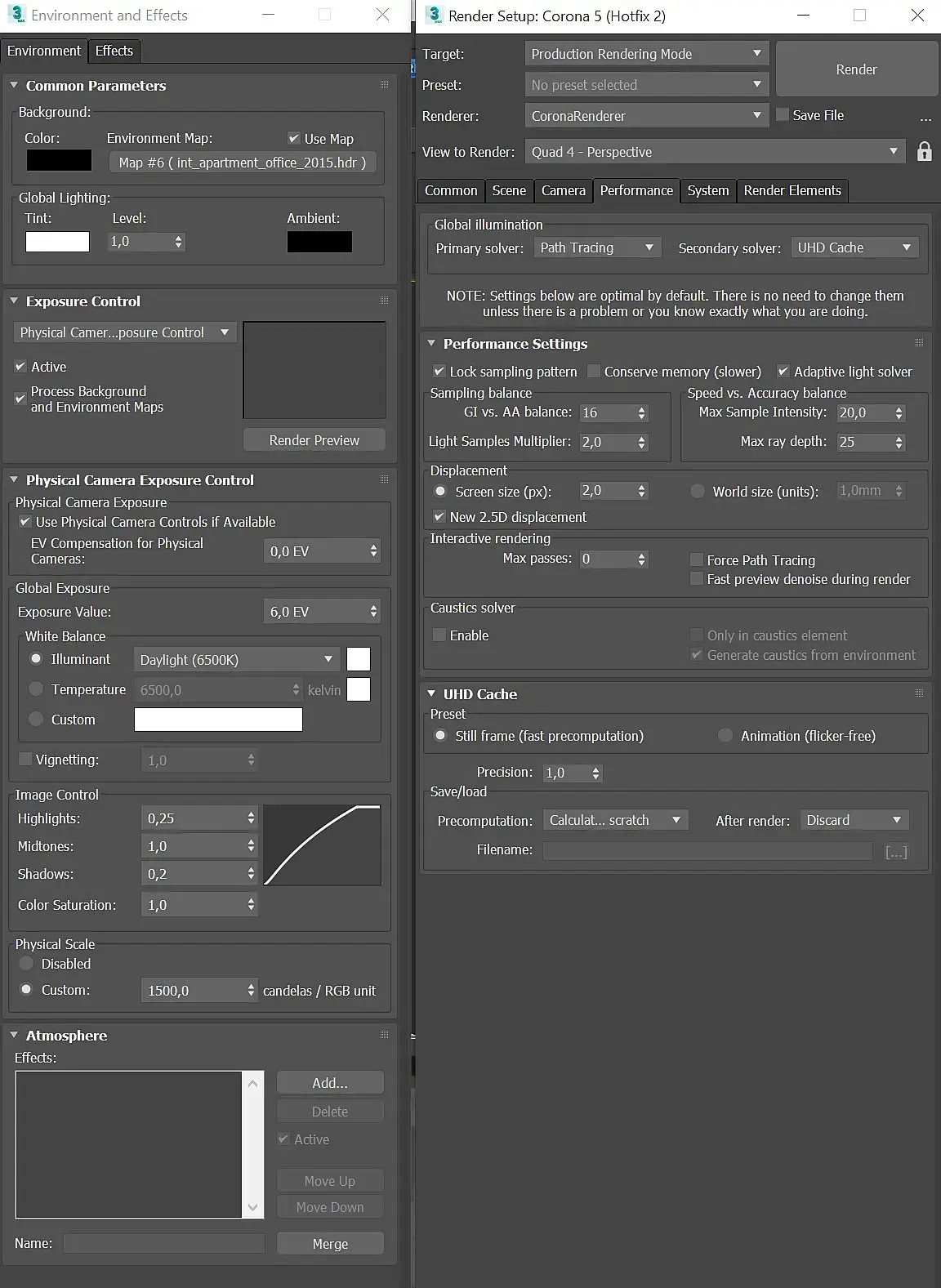Click the grip icon of Physical Camera Exposure Control rollout
Viewport: 941px width, 1288px height.
(384, 479)
